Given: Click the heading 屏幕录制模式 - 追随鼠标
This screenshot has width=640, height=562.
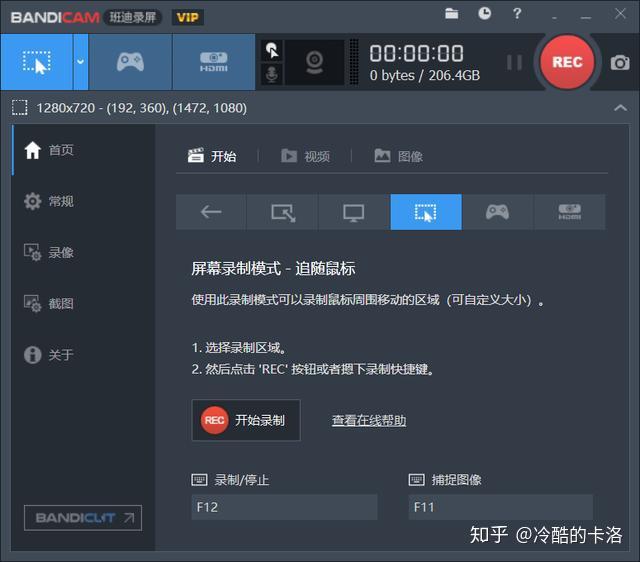Looking at the screenshot, I should (x=273, y=269).
